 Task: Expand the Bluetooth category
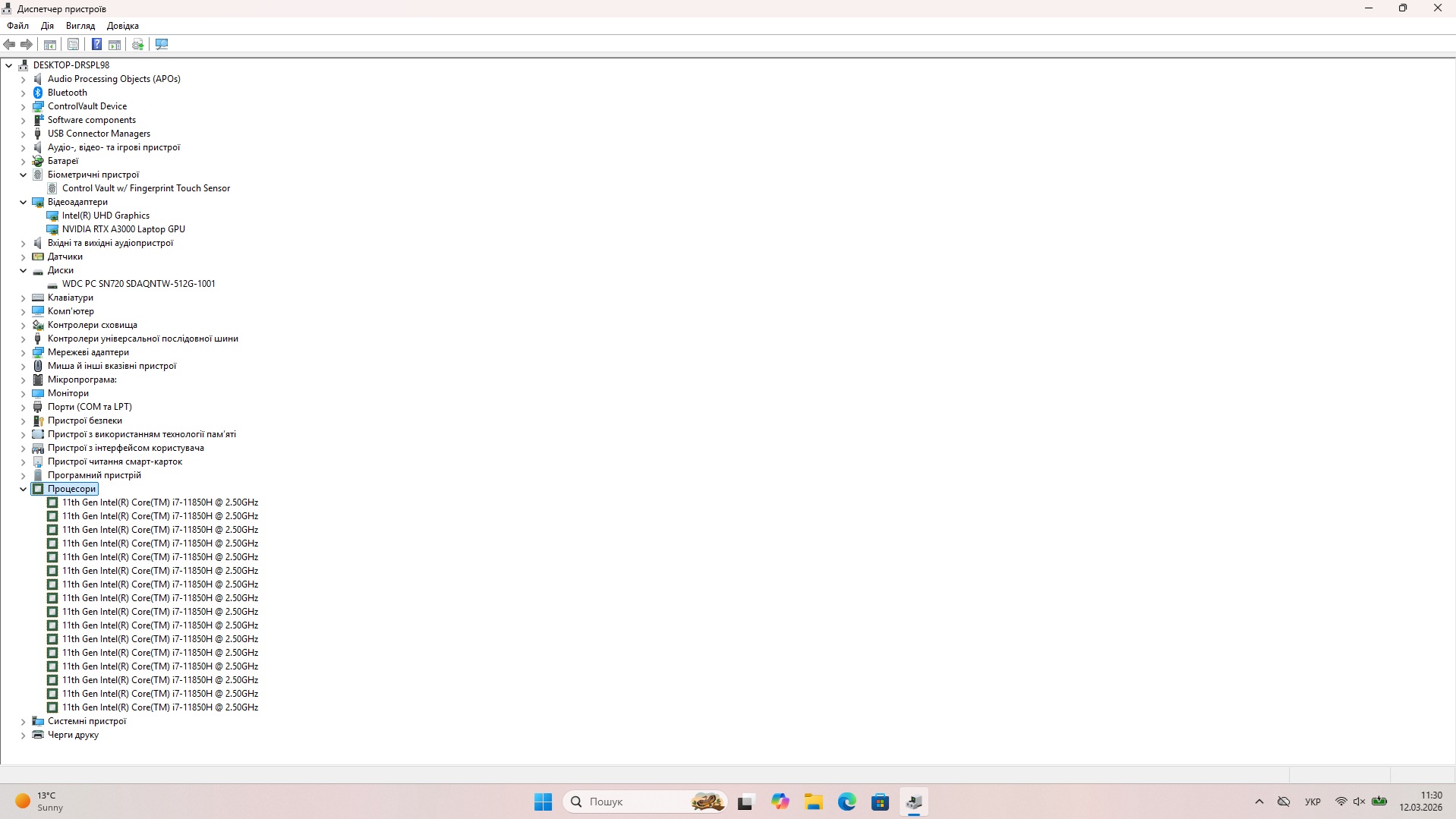tap(23, 93)
